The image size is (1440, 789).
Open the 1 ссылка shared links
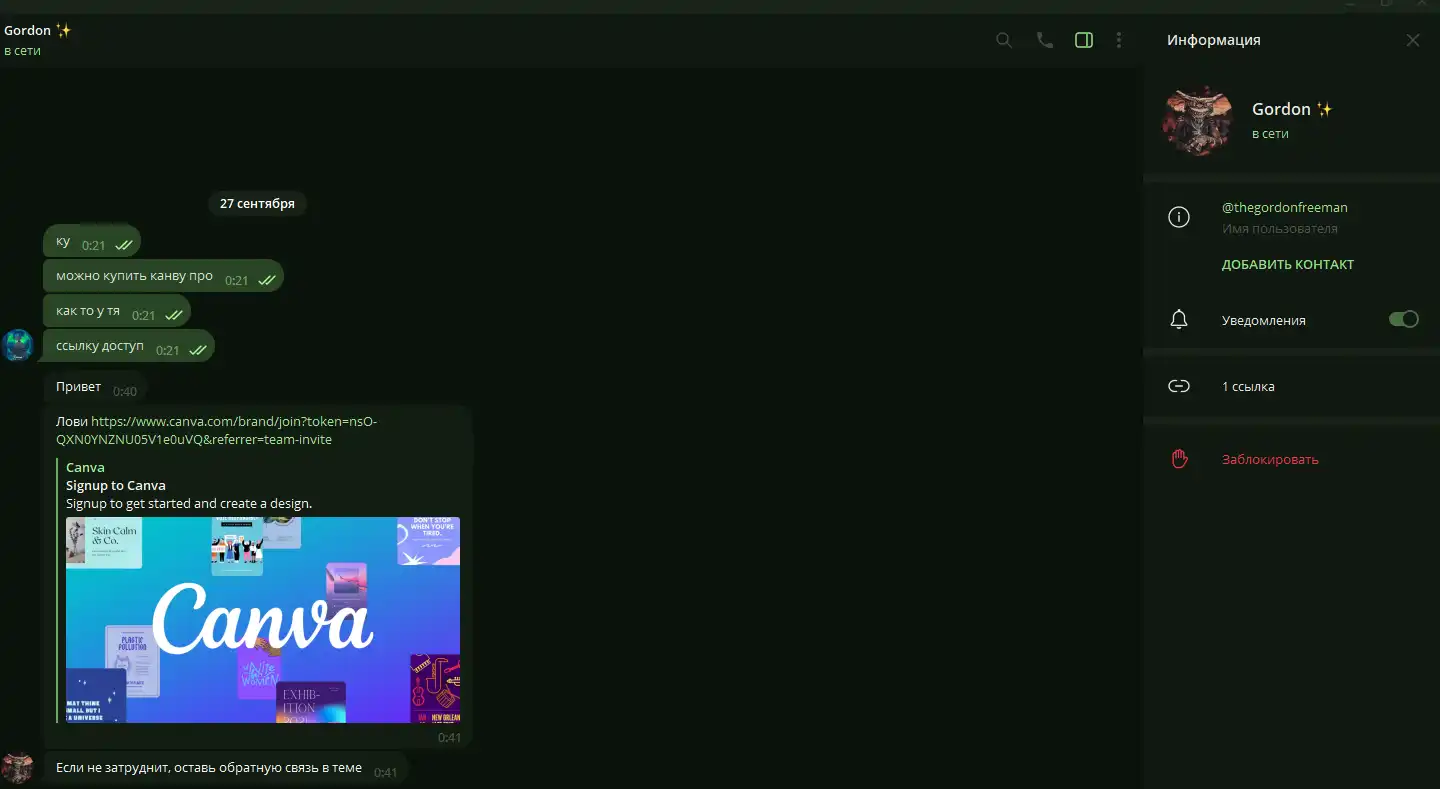[1248, 386]
